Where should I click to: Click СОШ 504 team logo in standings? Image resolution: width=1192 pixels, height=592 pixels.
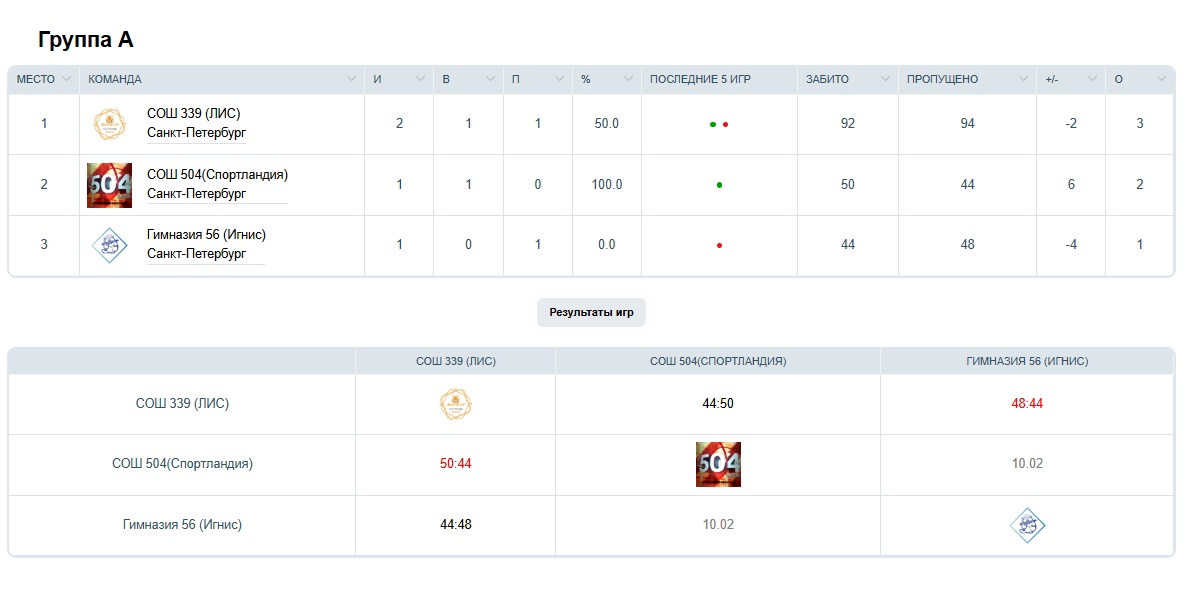(x=110, y=185)
